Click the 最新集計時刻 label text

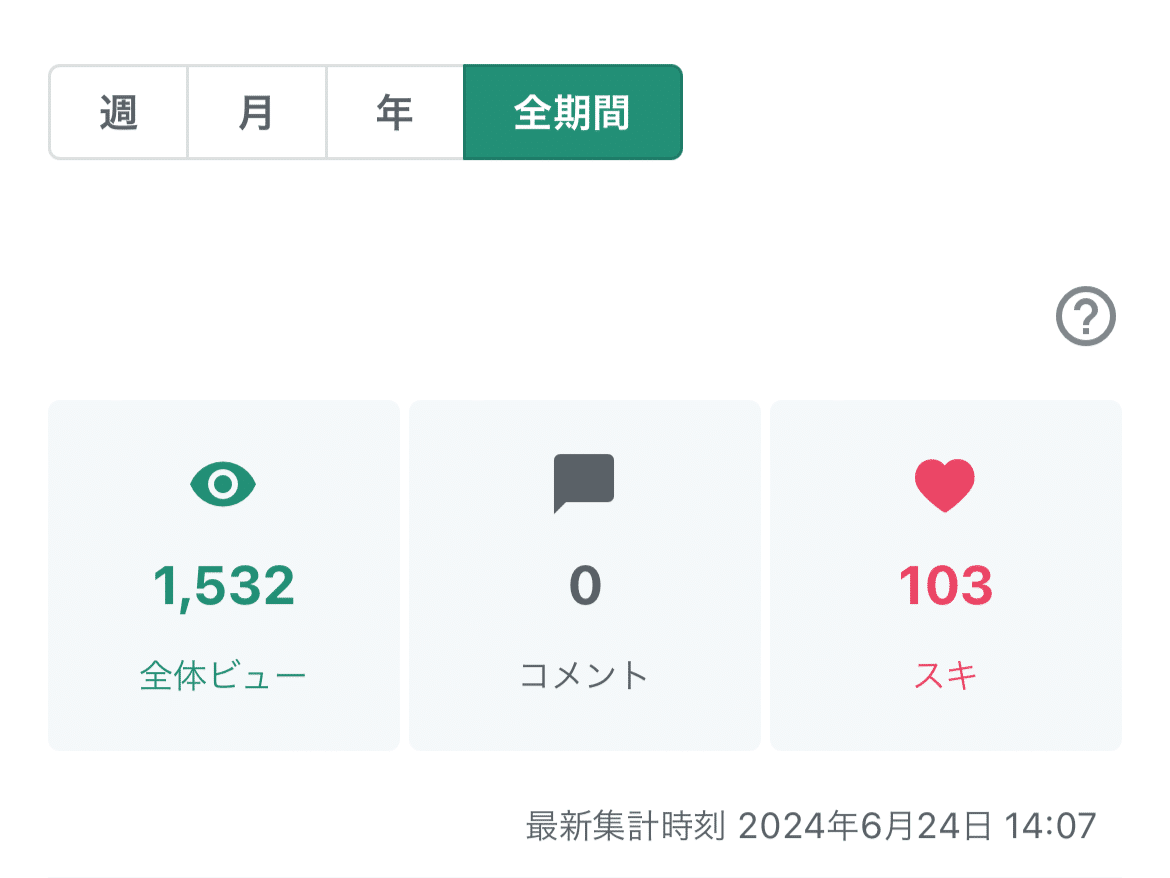pyautogui.click(x=626, y=827)
